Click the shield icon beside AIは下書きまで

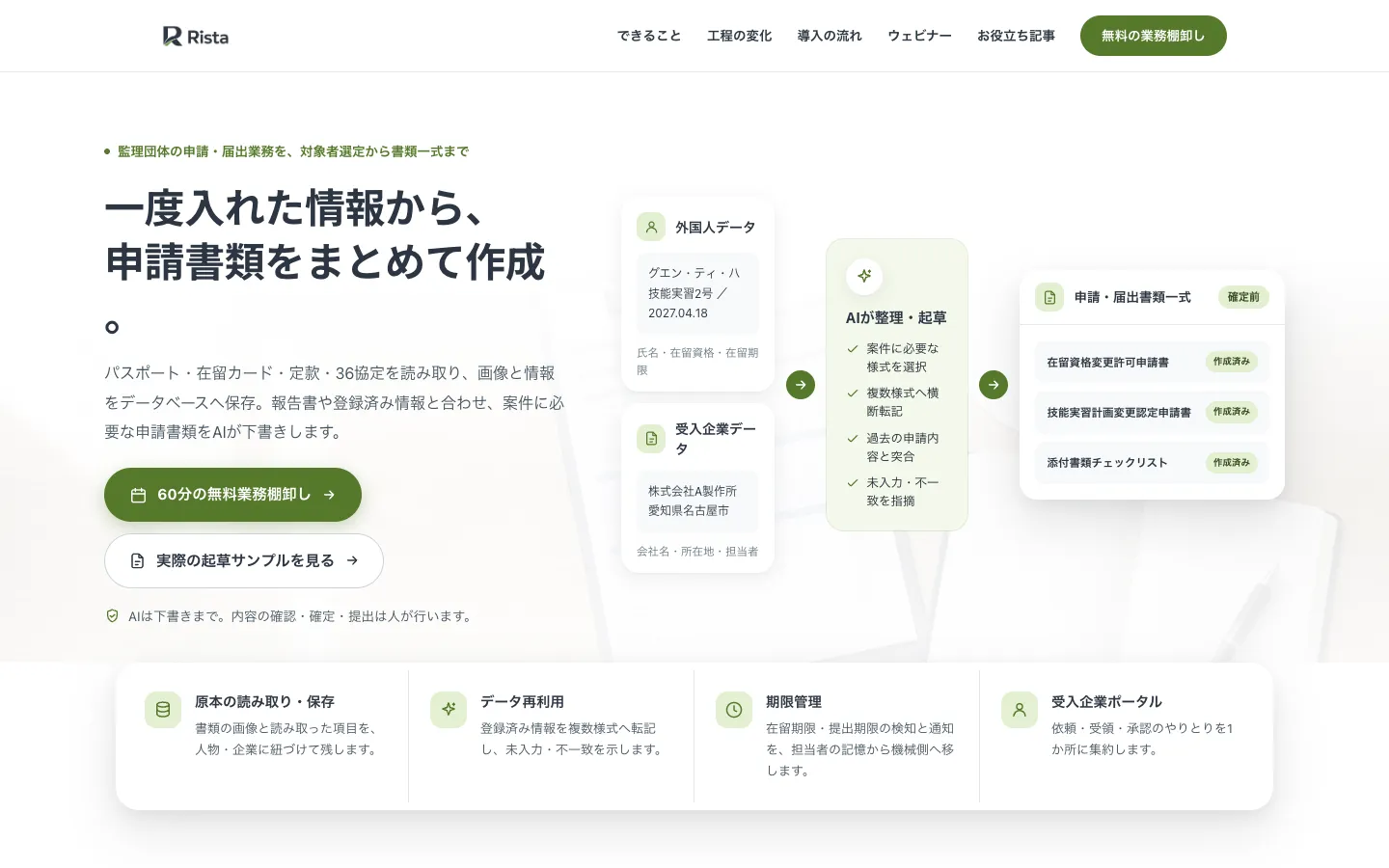point(112,615)
